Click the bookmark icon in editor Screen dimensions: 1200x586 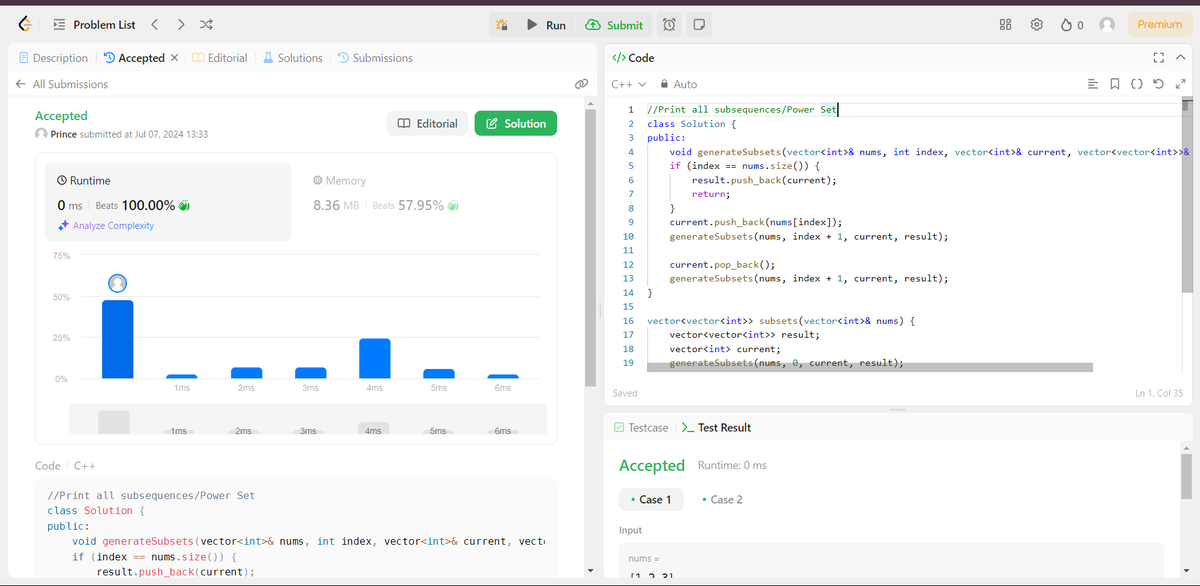[1115, 85]
